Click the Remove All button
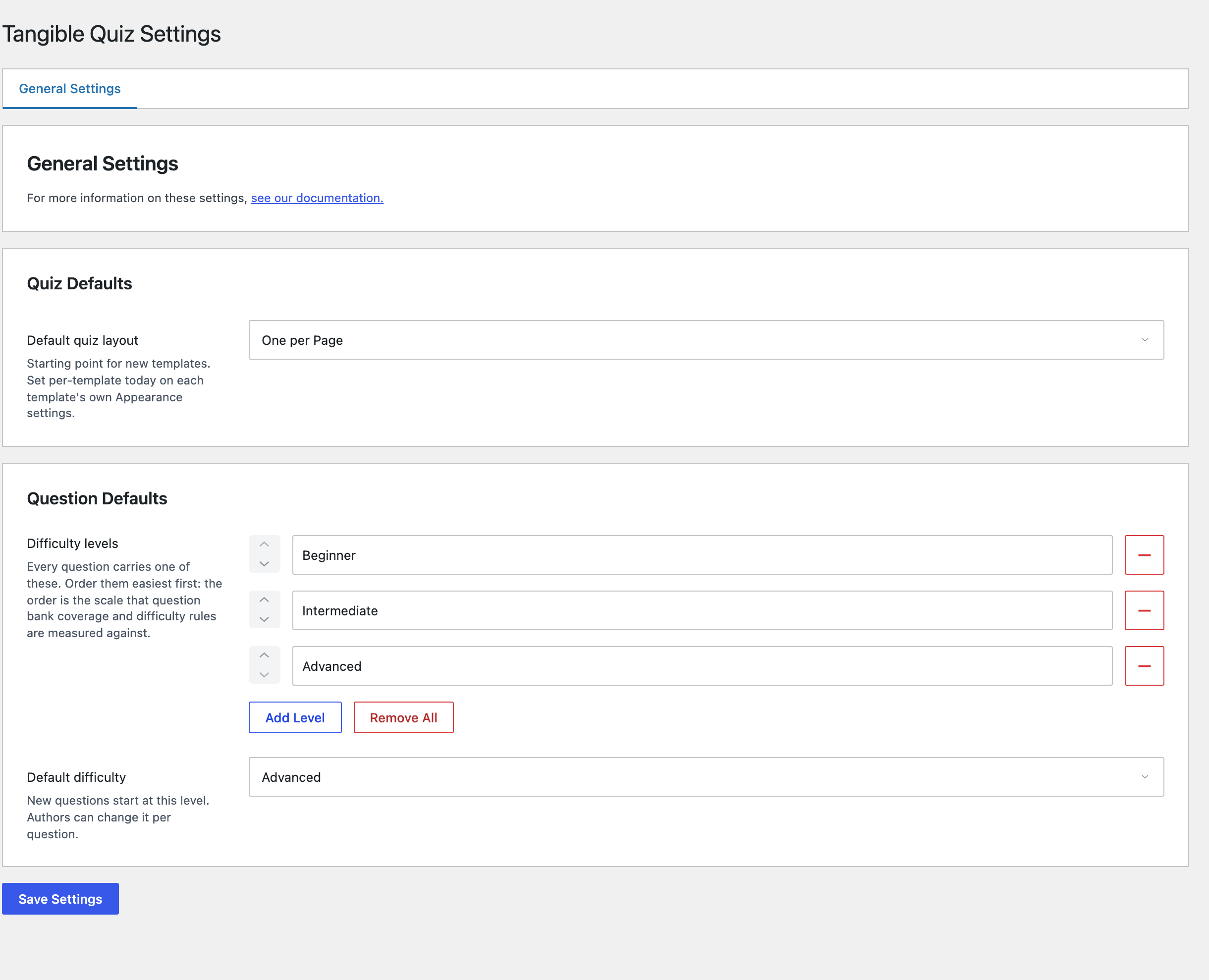Viewport: 1209px width, 980px height. [403, 717]
